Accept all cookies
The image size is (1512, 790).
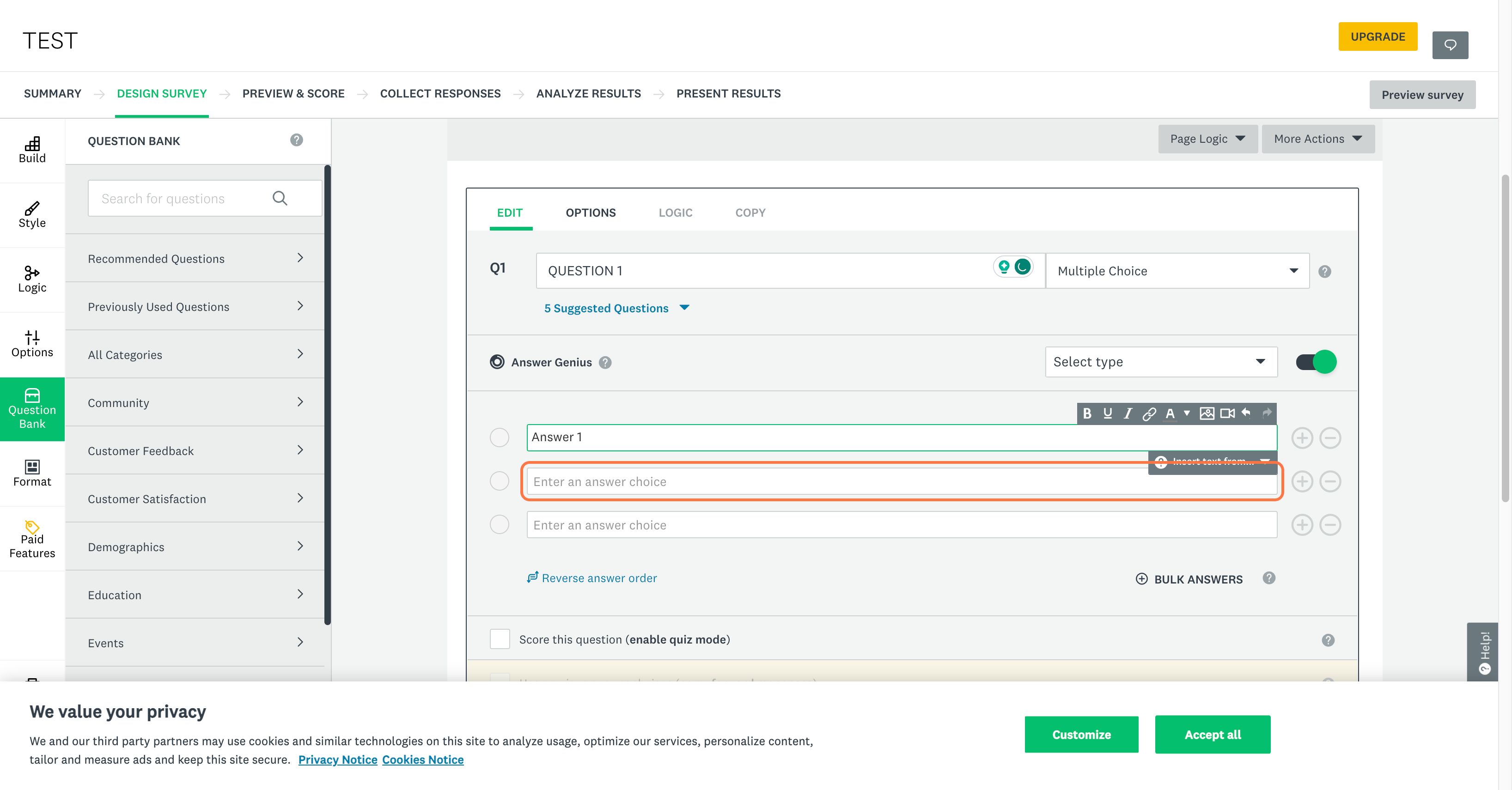click(x=1213, y=735)
